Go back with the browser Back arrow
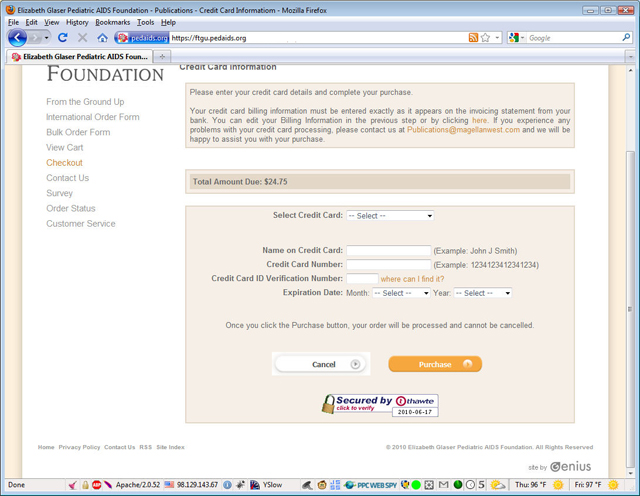 tap(17, 38)
